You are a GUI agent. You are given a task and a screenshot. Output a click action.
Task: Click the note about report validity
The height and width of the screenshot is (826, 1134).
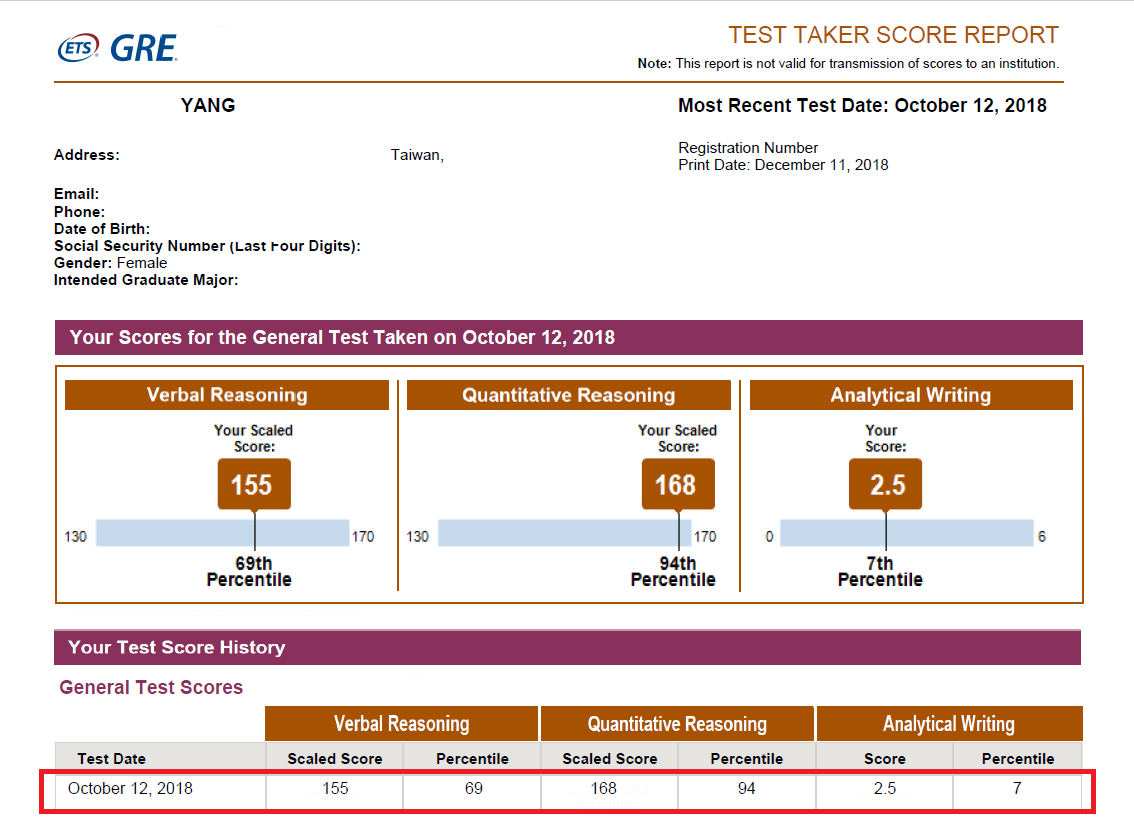[848, 64]
